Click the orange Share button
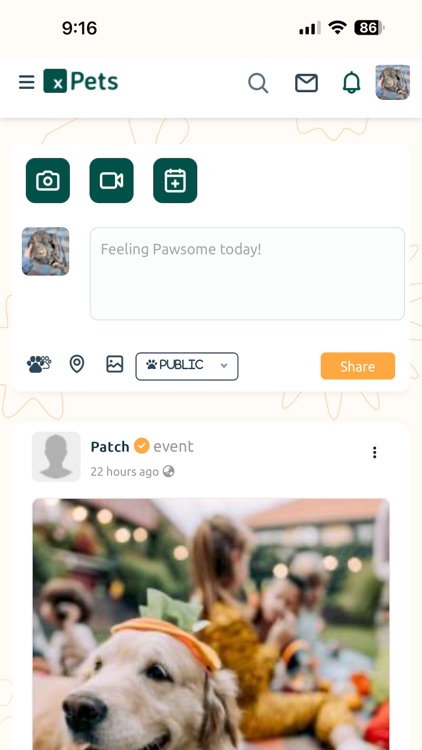 click(358, 366)
